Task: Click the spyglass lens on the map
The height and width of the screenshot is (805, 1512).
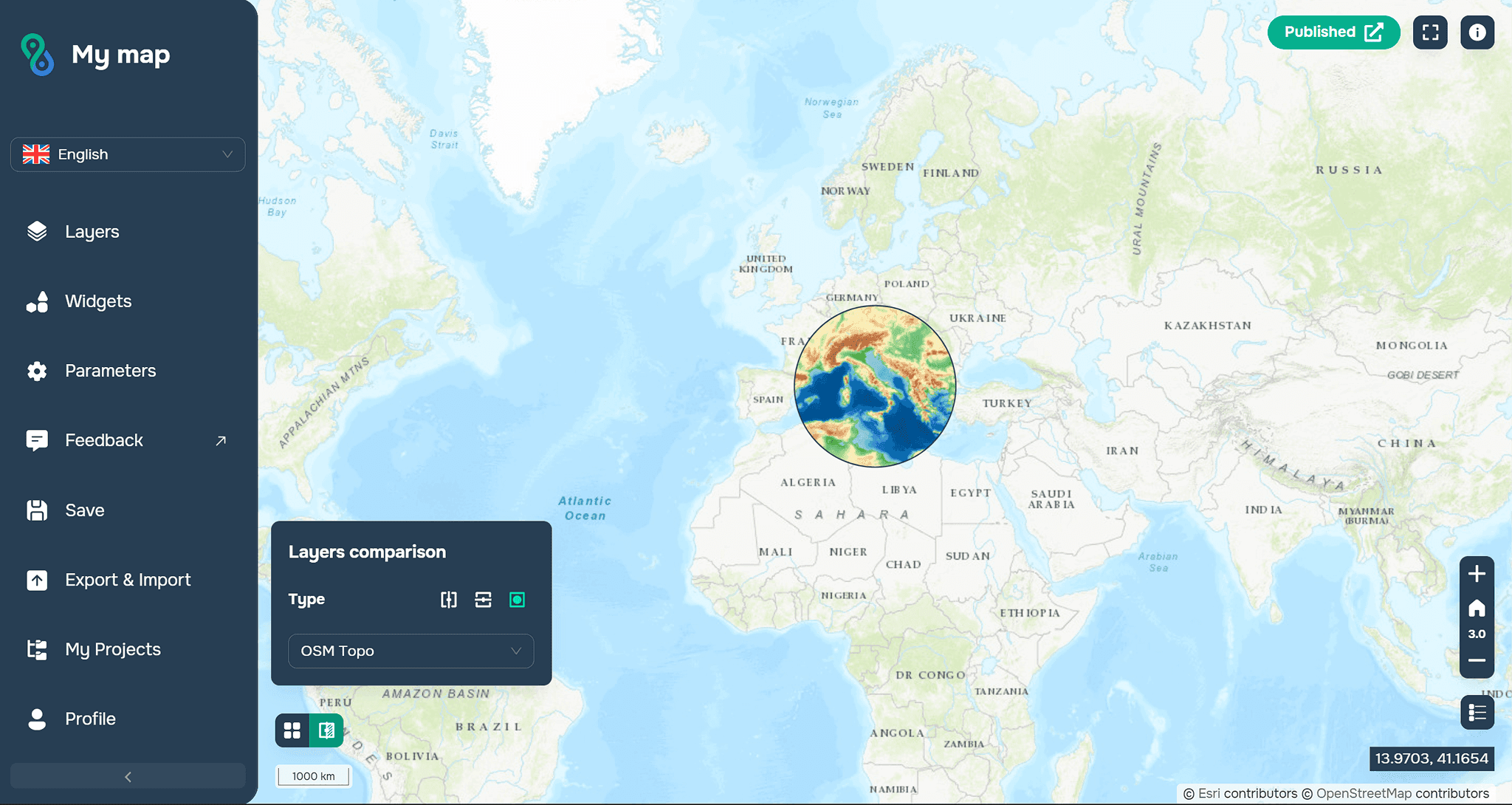Action: [875, 386]
